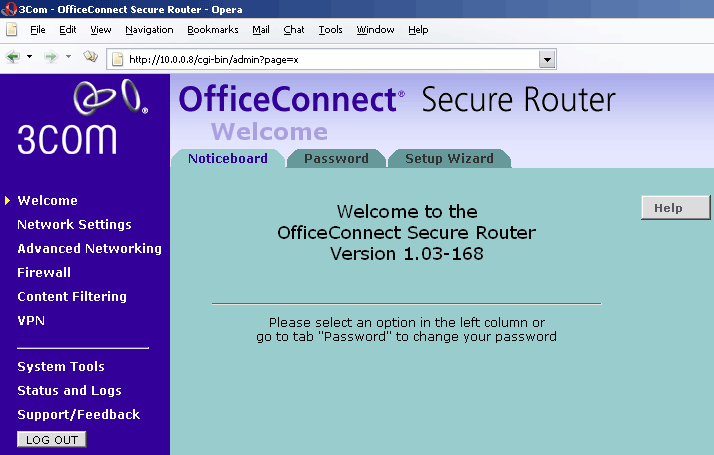Click inside the URL address field

click(330, 59)
